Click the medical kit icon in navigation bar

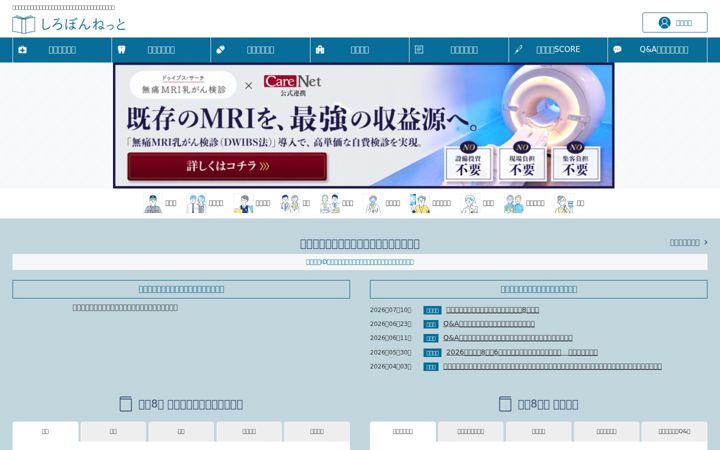click(22, 50)
